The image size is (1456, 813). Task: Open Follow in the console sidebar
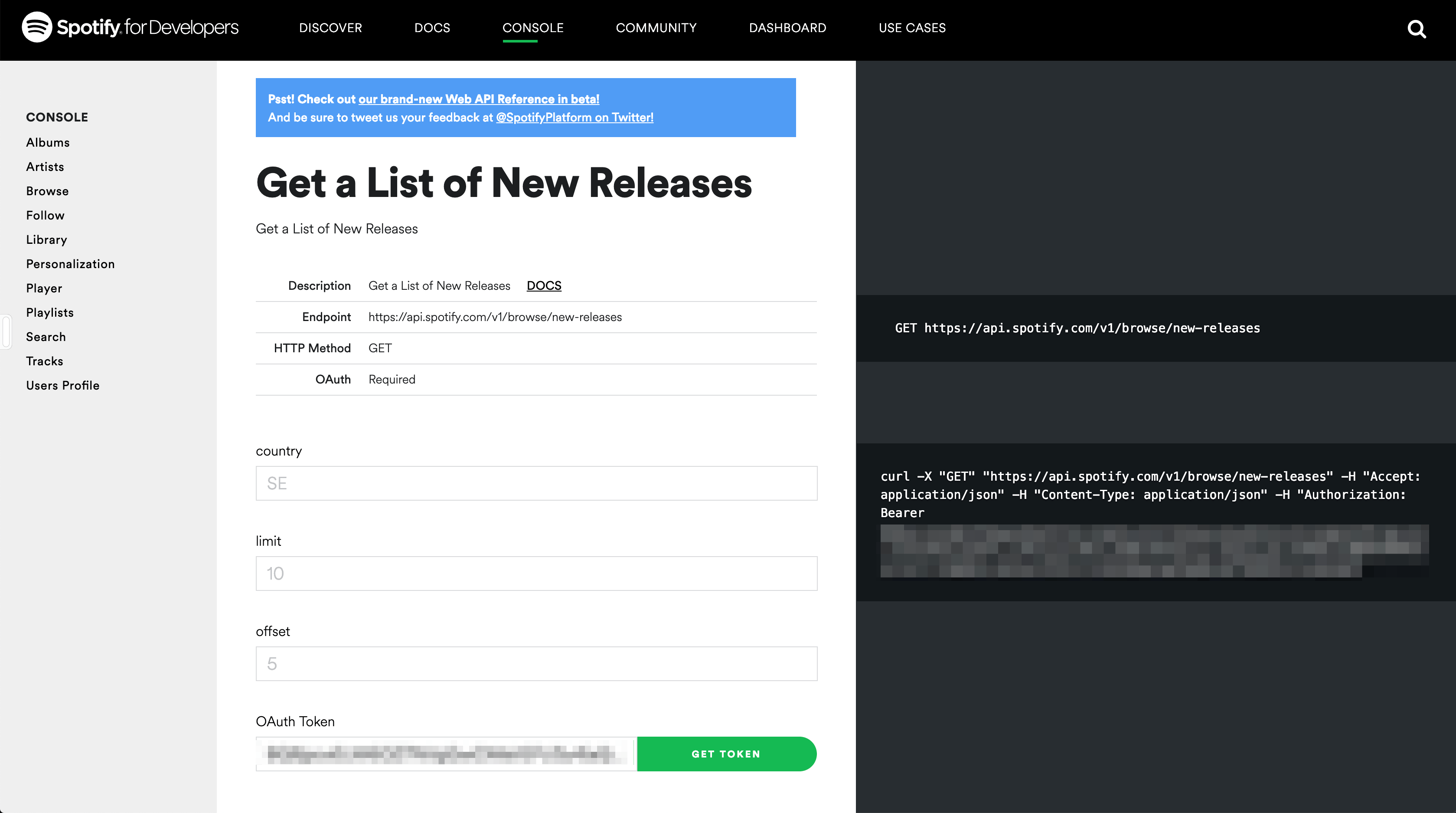tap(45, 216)
